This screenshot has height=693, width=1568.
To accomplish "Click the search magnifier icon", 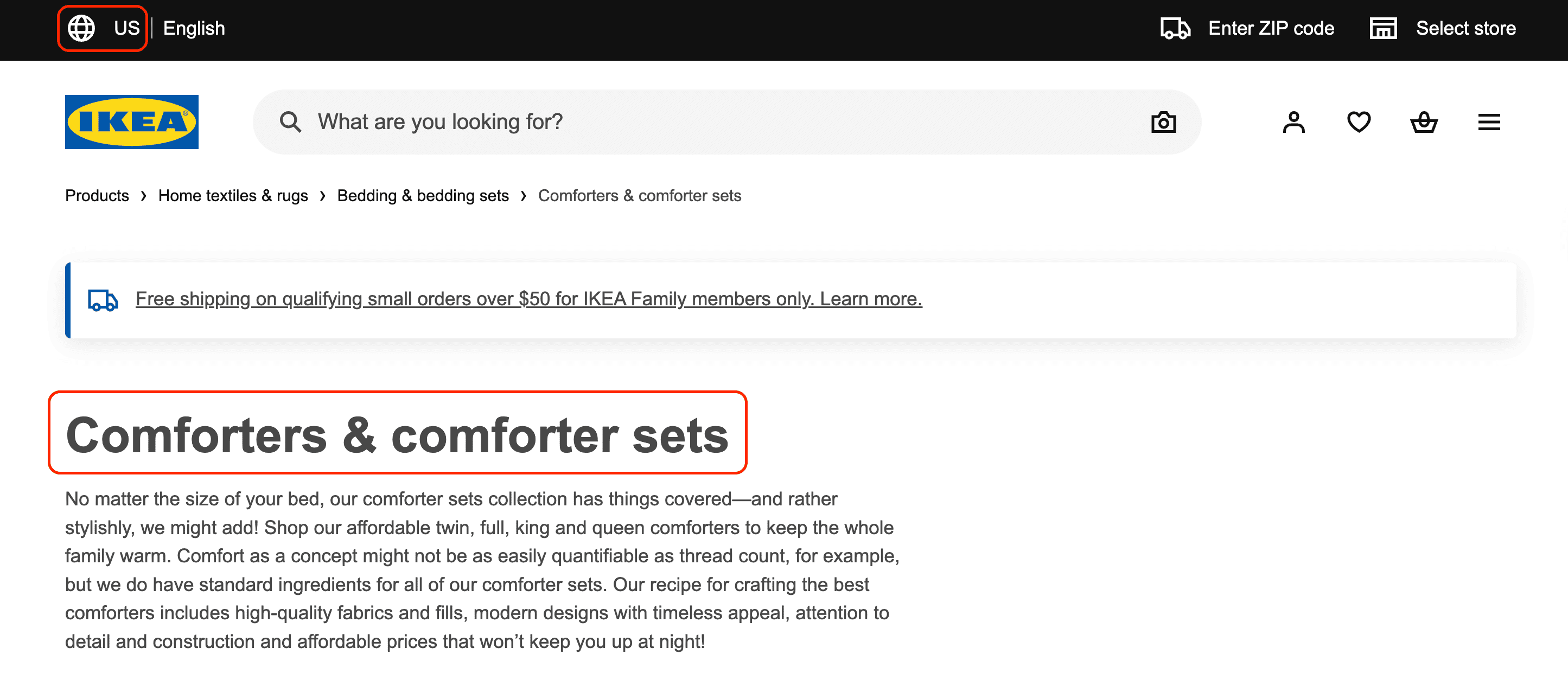I will (291, 121).
